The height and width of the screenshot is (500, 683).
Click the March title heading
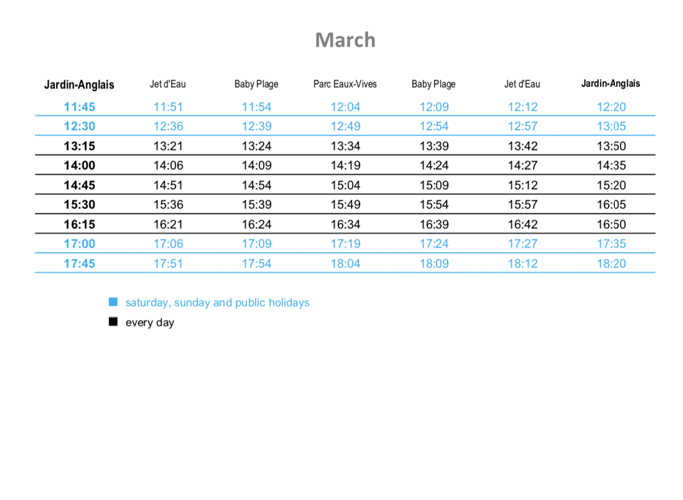(x=345, y=40)
